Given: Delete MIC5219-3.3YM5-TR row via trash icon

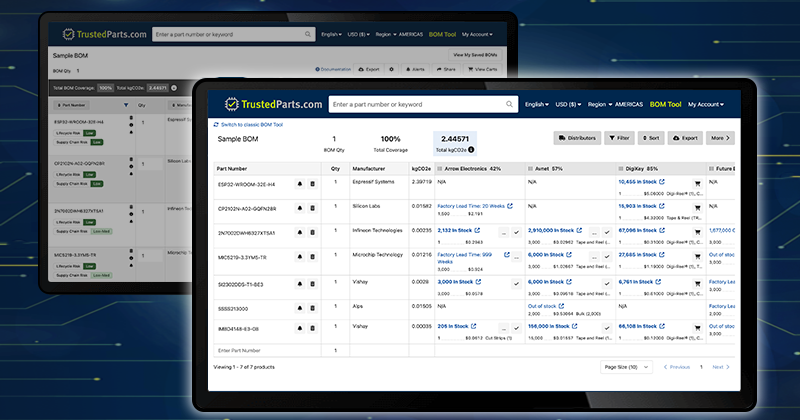Looking at the screenshot, I should (x=313, y=257).
